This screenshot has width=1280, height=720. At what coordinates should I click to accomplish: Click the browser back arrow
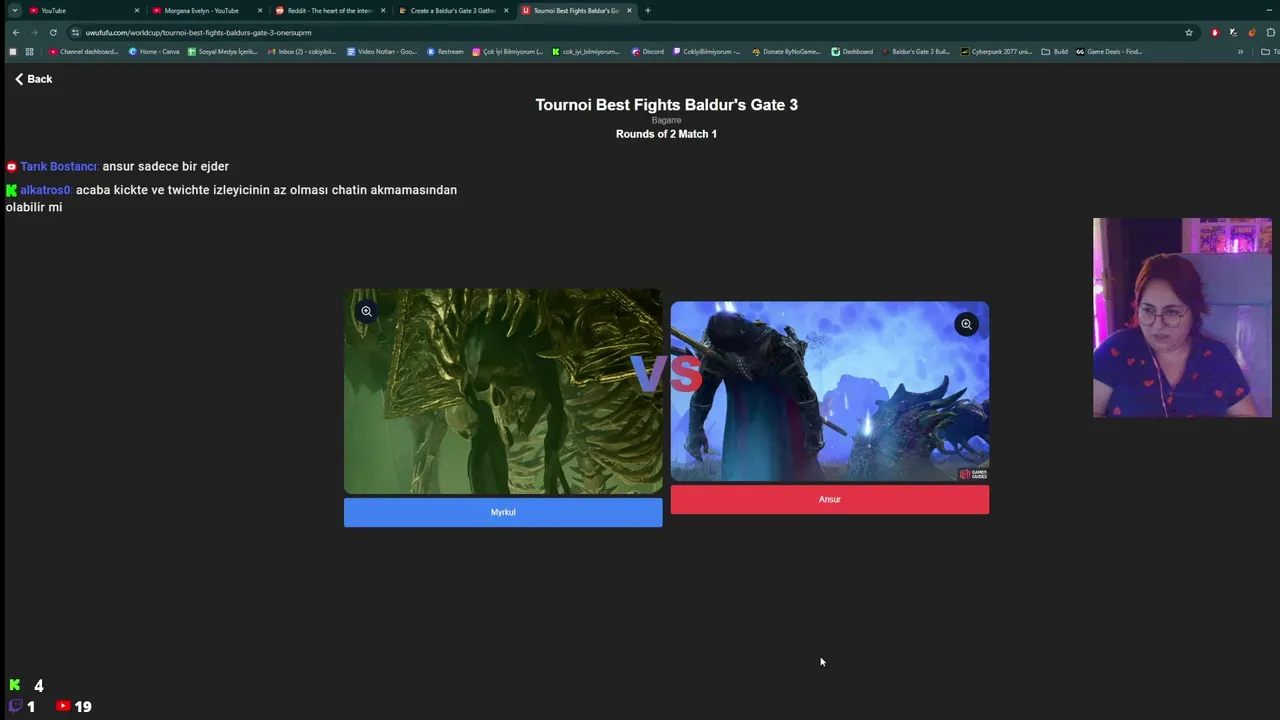coord(16,32)
